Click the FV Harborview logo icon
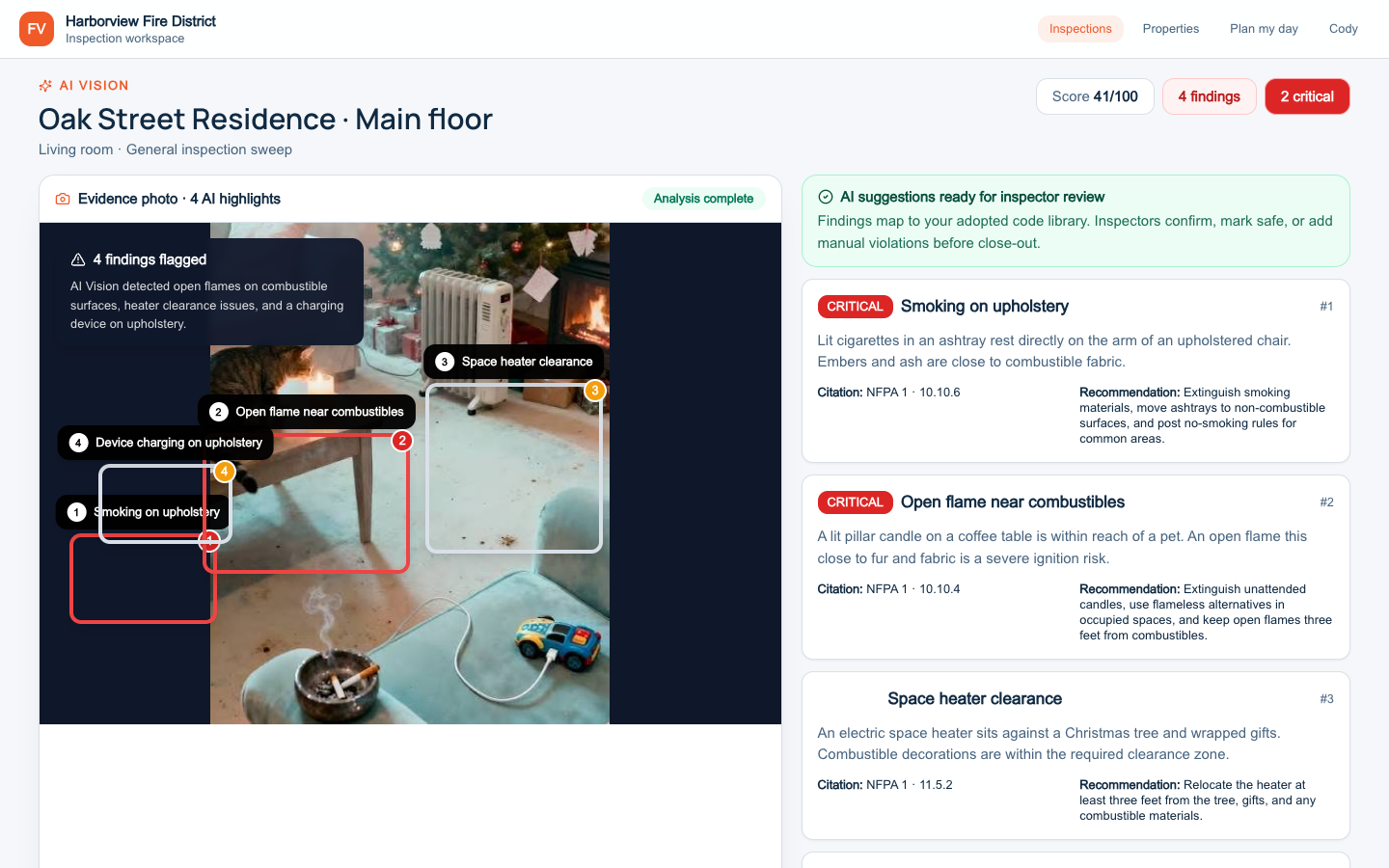 pos(37,29)
